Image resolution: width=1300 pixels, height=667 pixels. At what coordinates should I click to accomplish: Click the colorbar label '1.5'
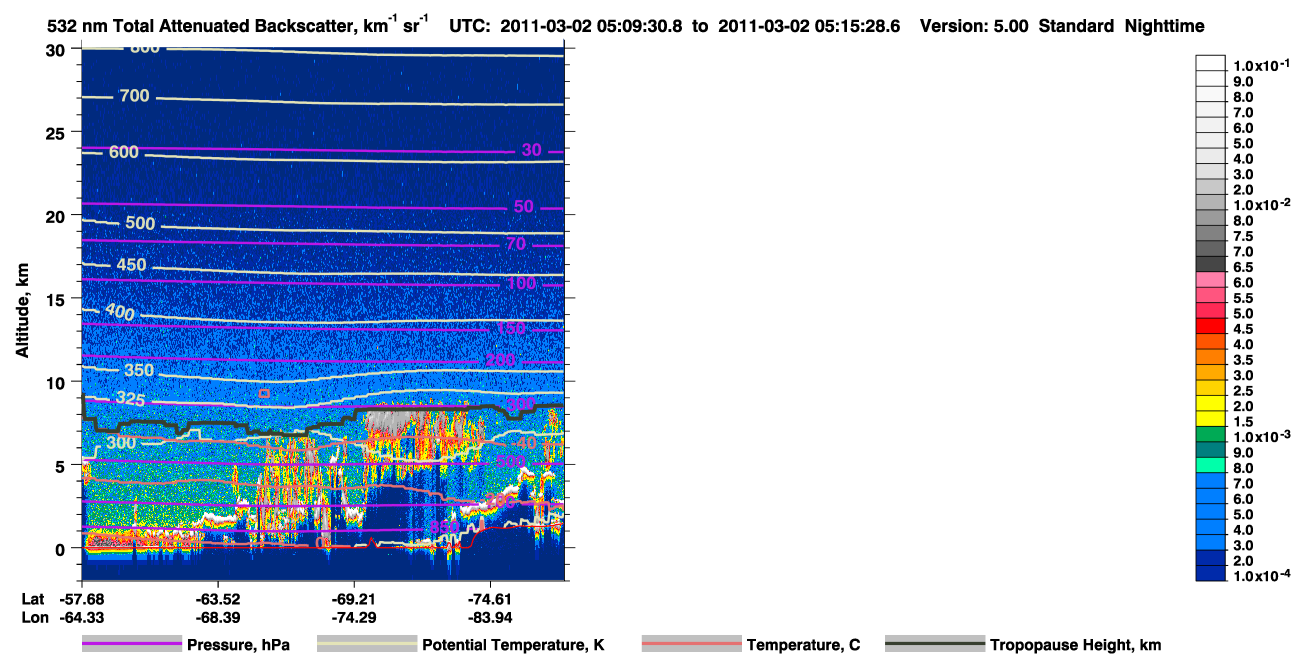pos(1242,421)
